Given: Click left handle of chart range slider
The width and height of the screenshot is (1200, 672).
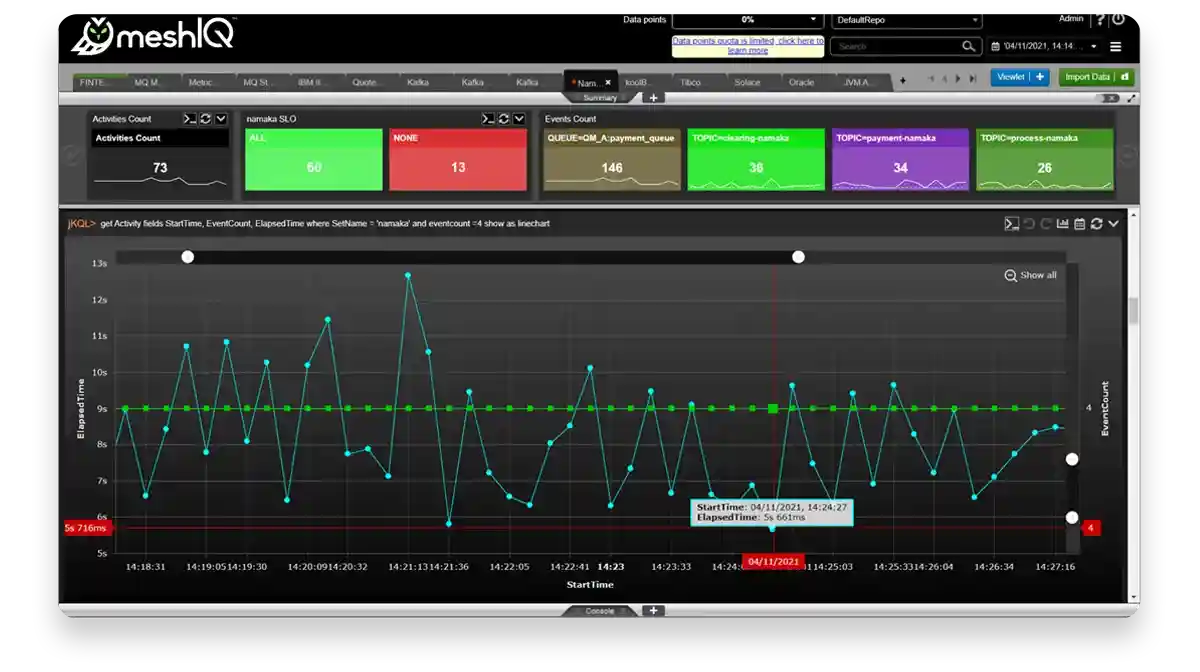Looking at the screenshot, I should click(187, 257).
